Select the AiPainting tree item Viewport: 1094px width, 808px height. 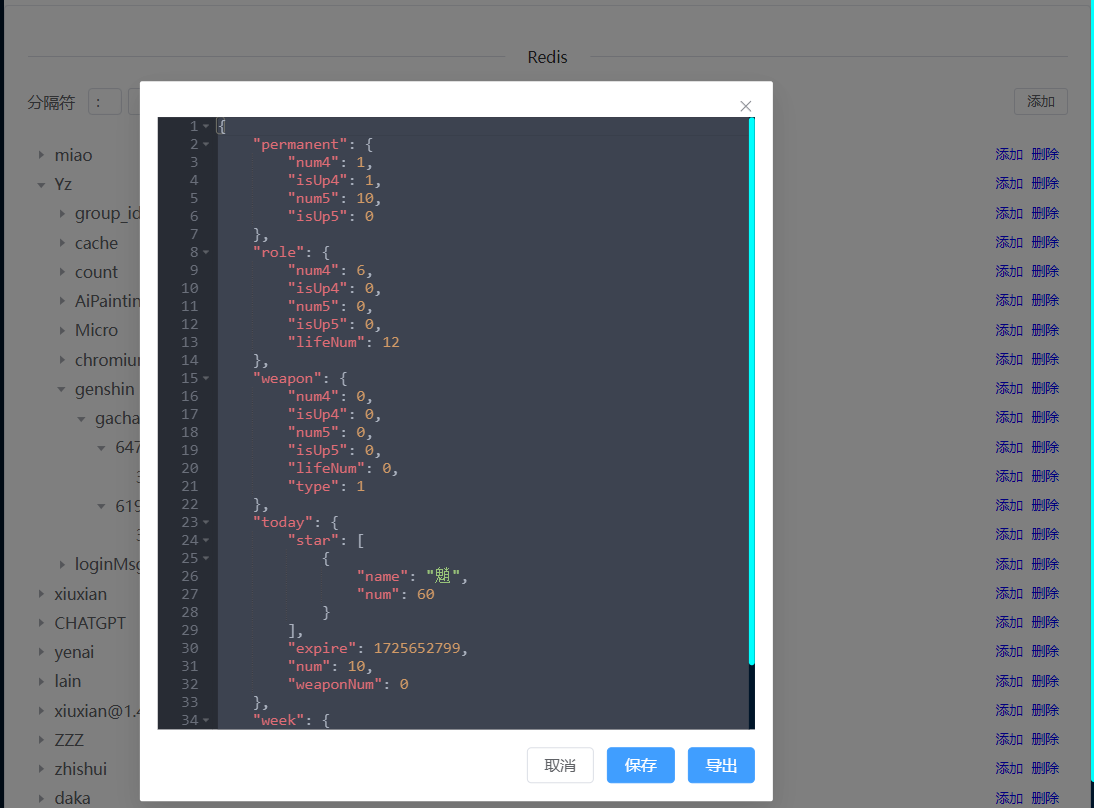(107, 301)
